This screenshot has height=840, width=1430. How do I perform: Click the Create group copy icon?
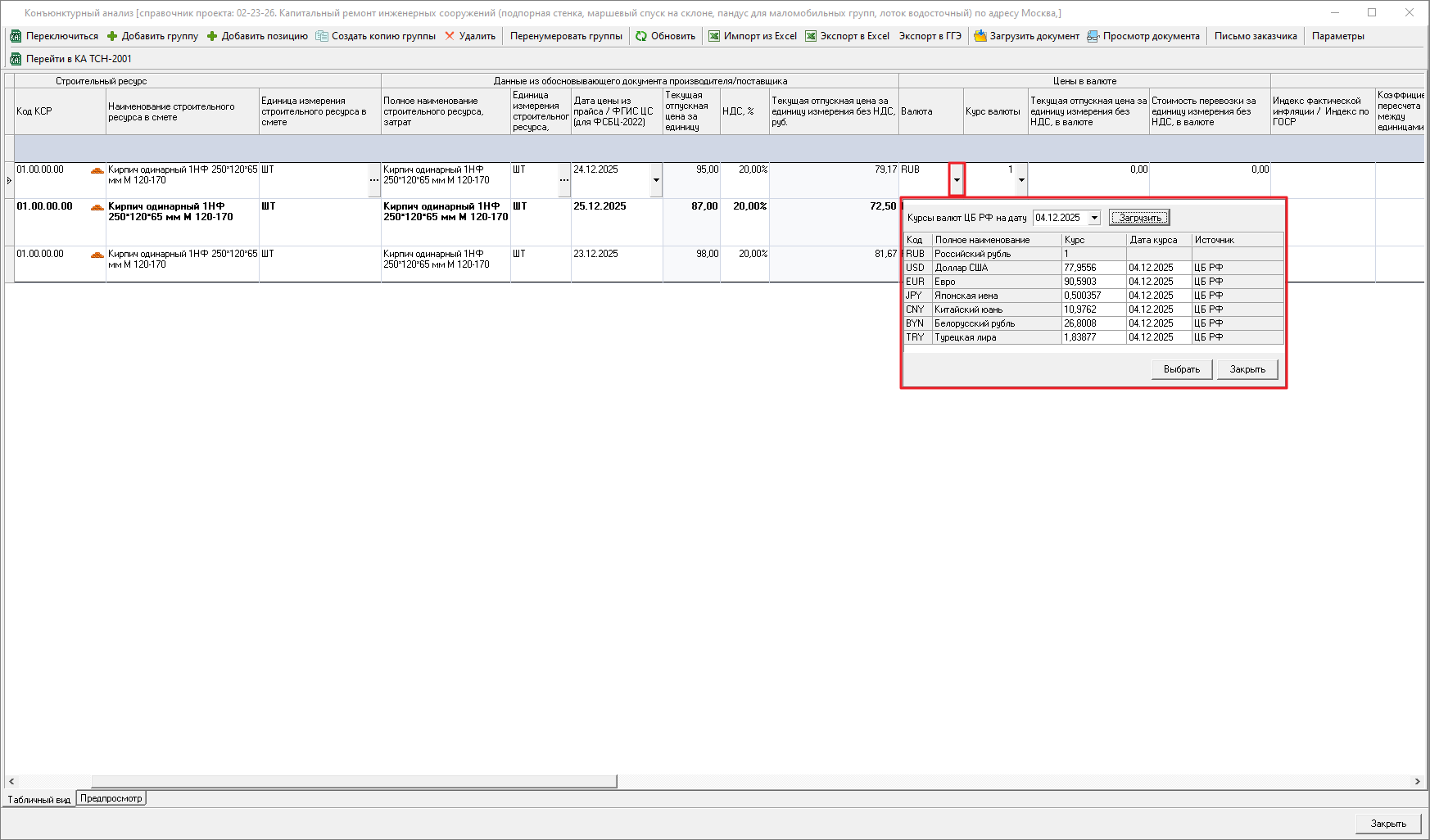point(322,36)
